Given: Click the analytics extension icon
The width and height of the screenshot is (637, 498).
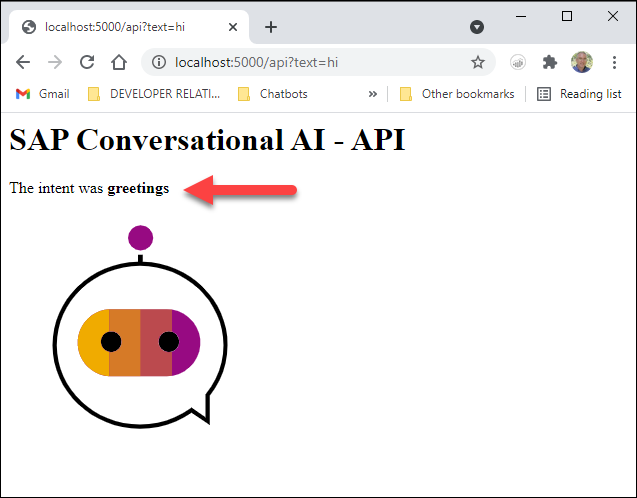Looking at the screenshot, I should (x=518, y=62).
